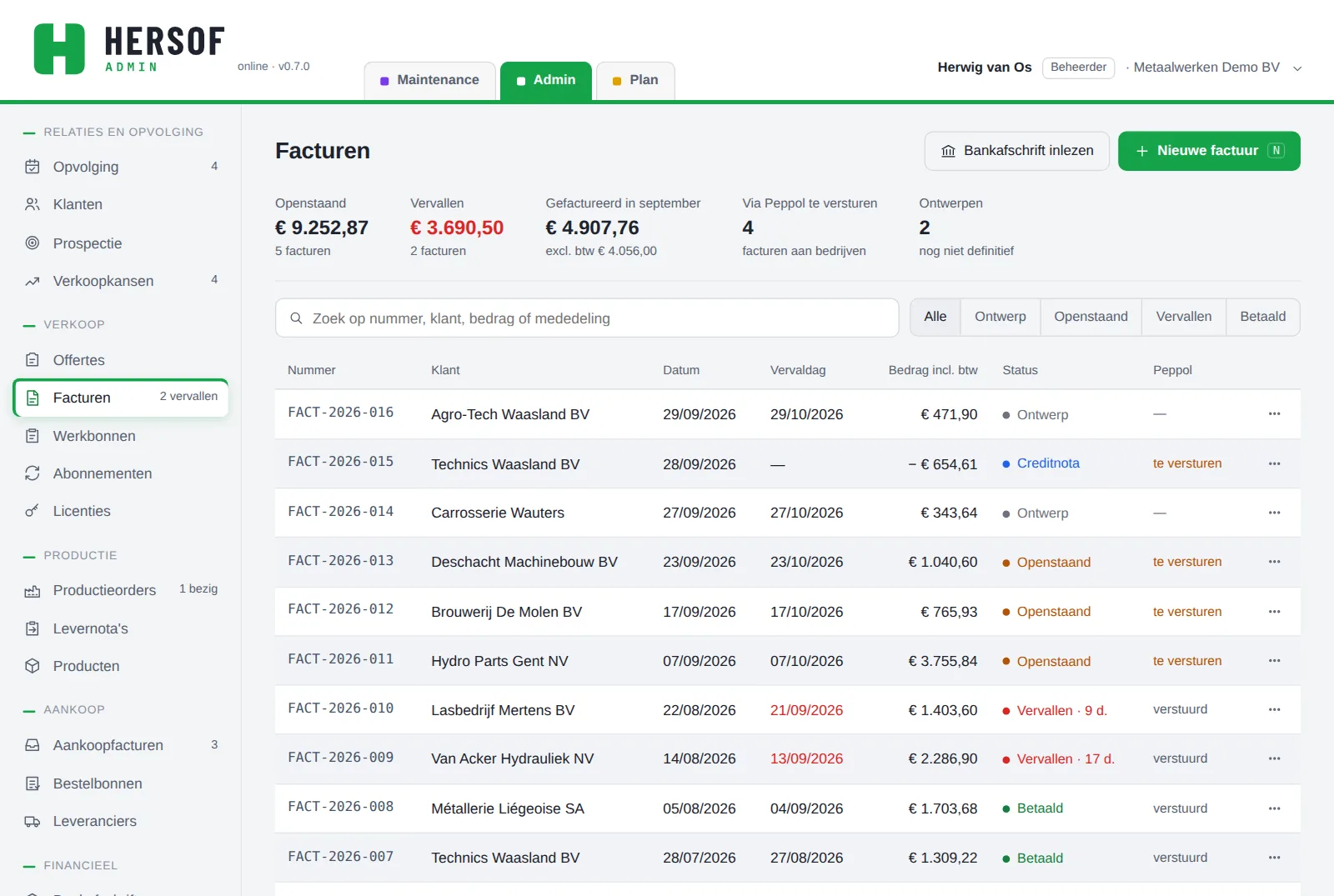Open the Facturen sidebar item
Screen dimensions: 1334x896
pyautogui.click(x=121, y=398)
